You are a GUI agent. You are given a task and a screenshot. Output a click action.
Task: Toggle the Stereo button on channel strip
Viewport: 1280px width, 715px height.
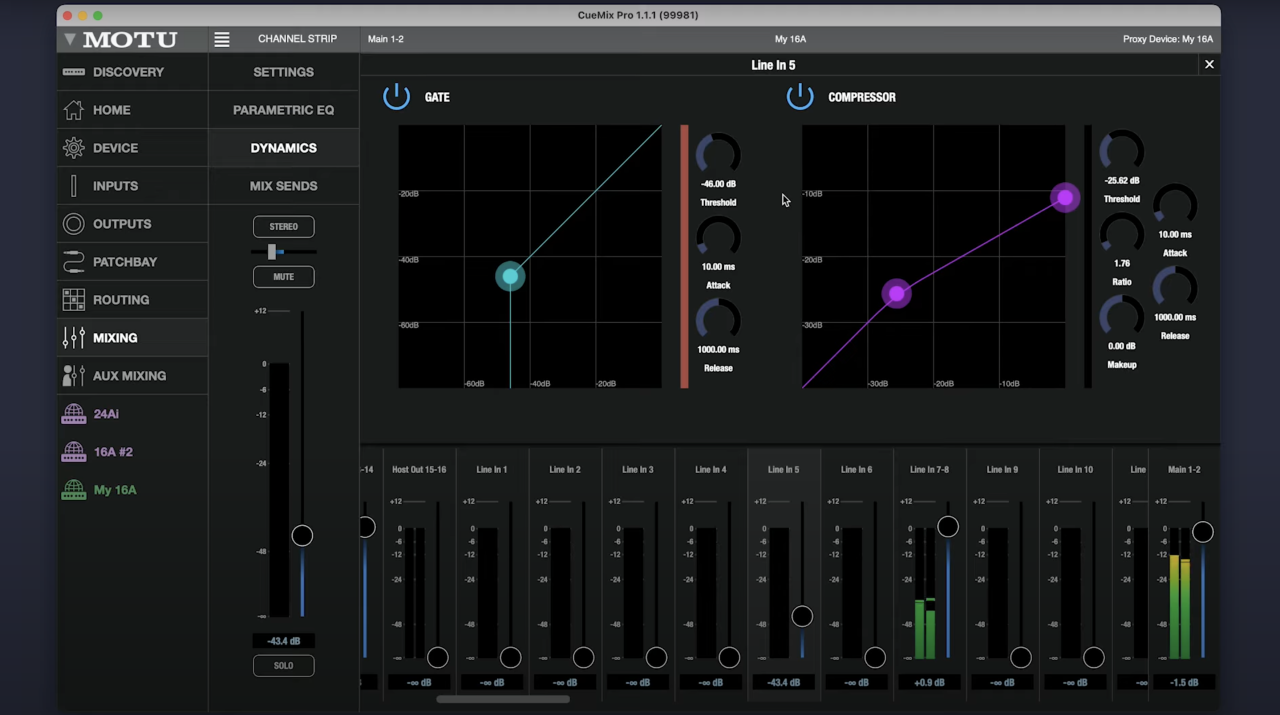coord(283,226)
